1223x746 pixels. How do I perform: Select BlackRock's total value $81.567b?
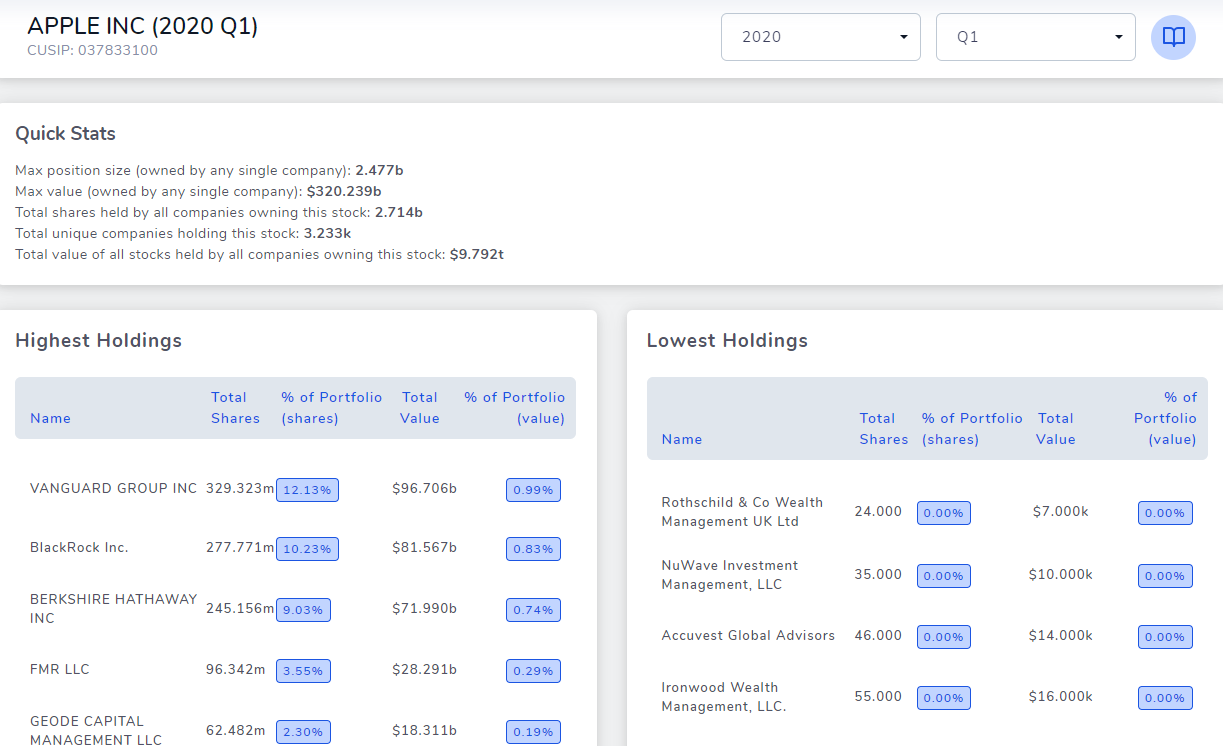click(424, 547)
